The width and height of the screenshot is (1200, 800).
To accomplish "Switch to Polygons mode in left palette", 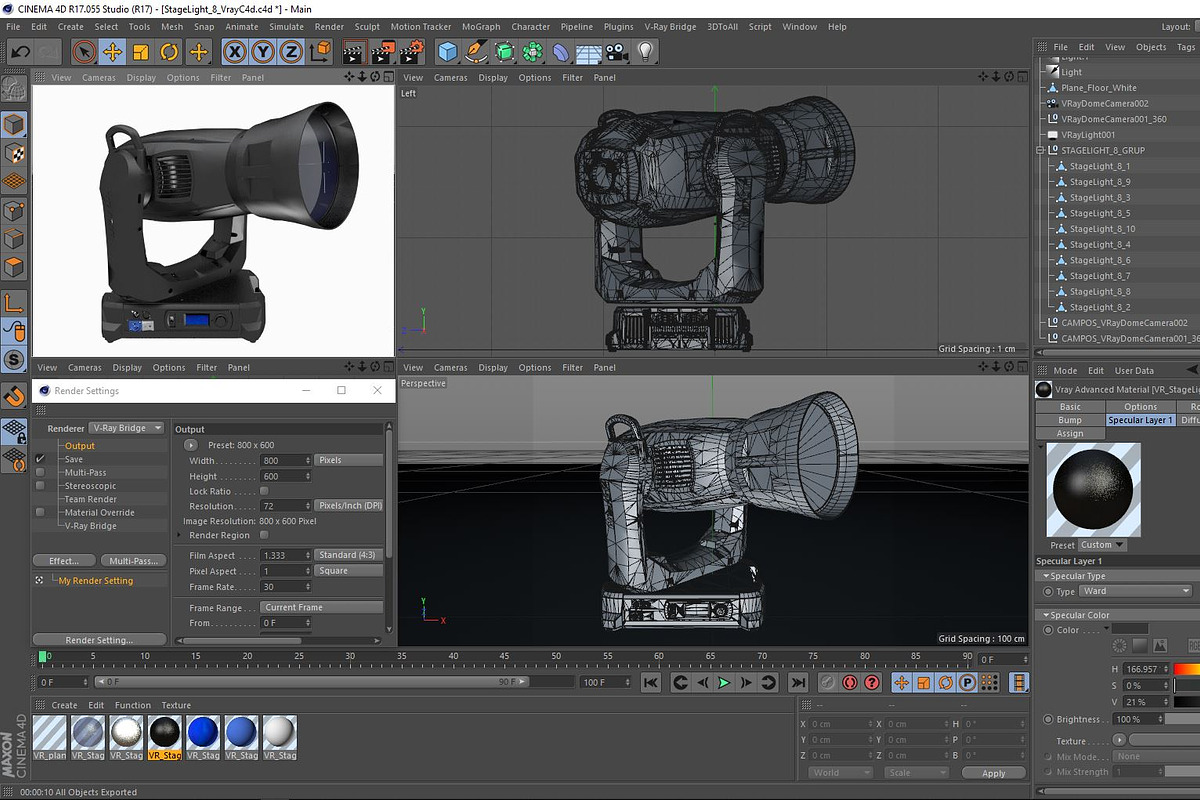I will 14,267.
